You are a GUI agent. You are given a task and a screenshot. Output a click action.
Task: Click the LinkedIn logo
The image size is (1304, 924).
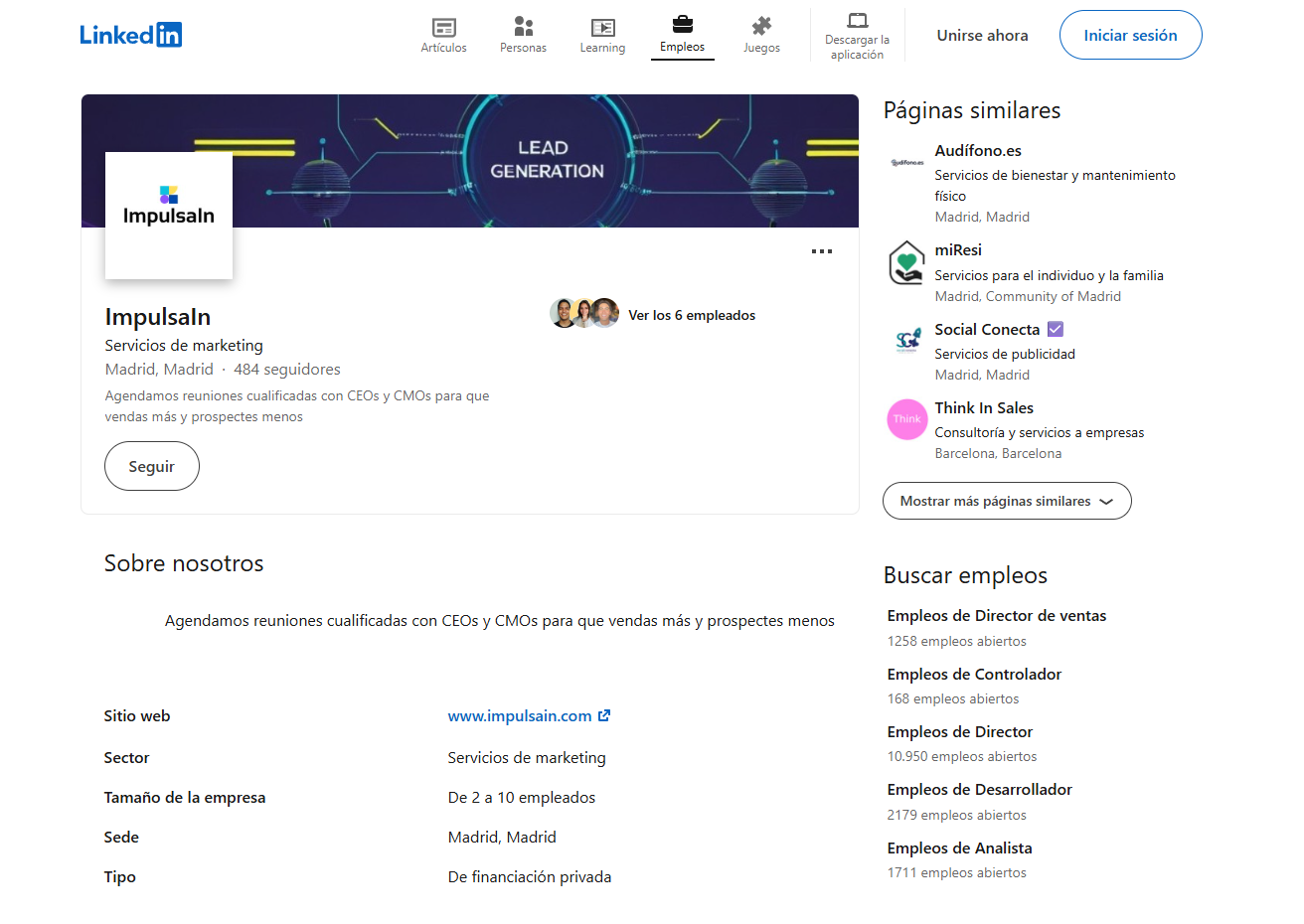tap(130, 35)
